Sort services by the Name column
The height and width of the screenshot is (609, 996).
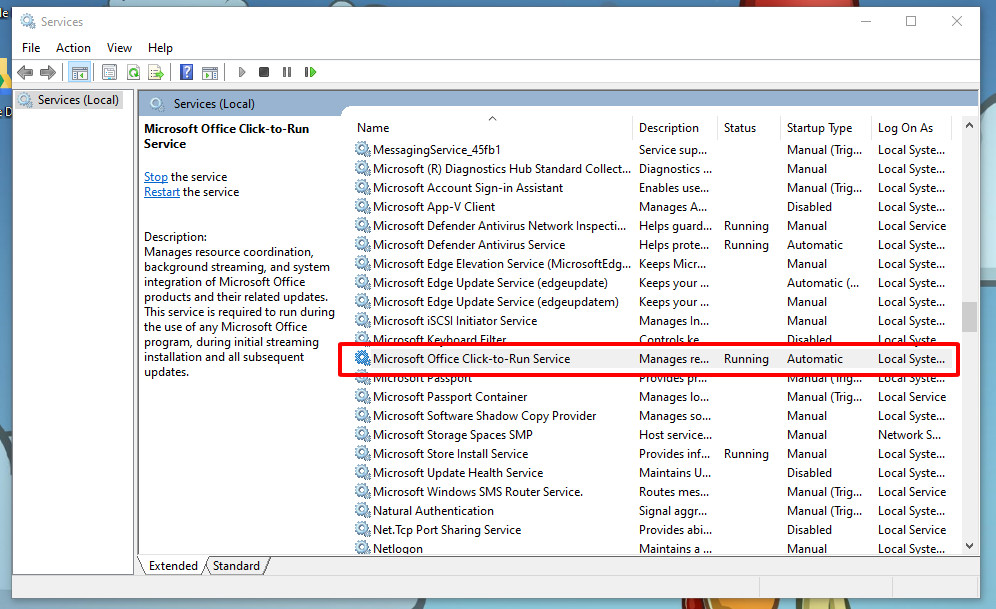pyautogui.click(x=372, y=127)
